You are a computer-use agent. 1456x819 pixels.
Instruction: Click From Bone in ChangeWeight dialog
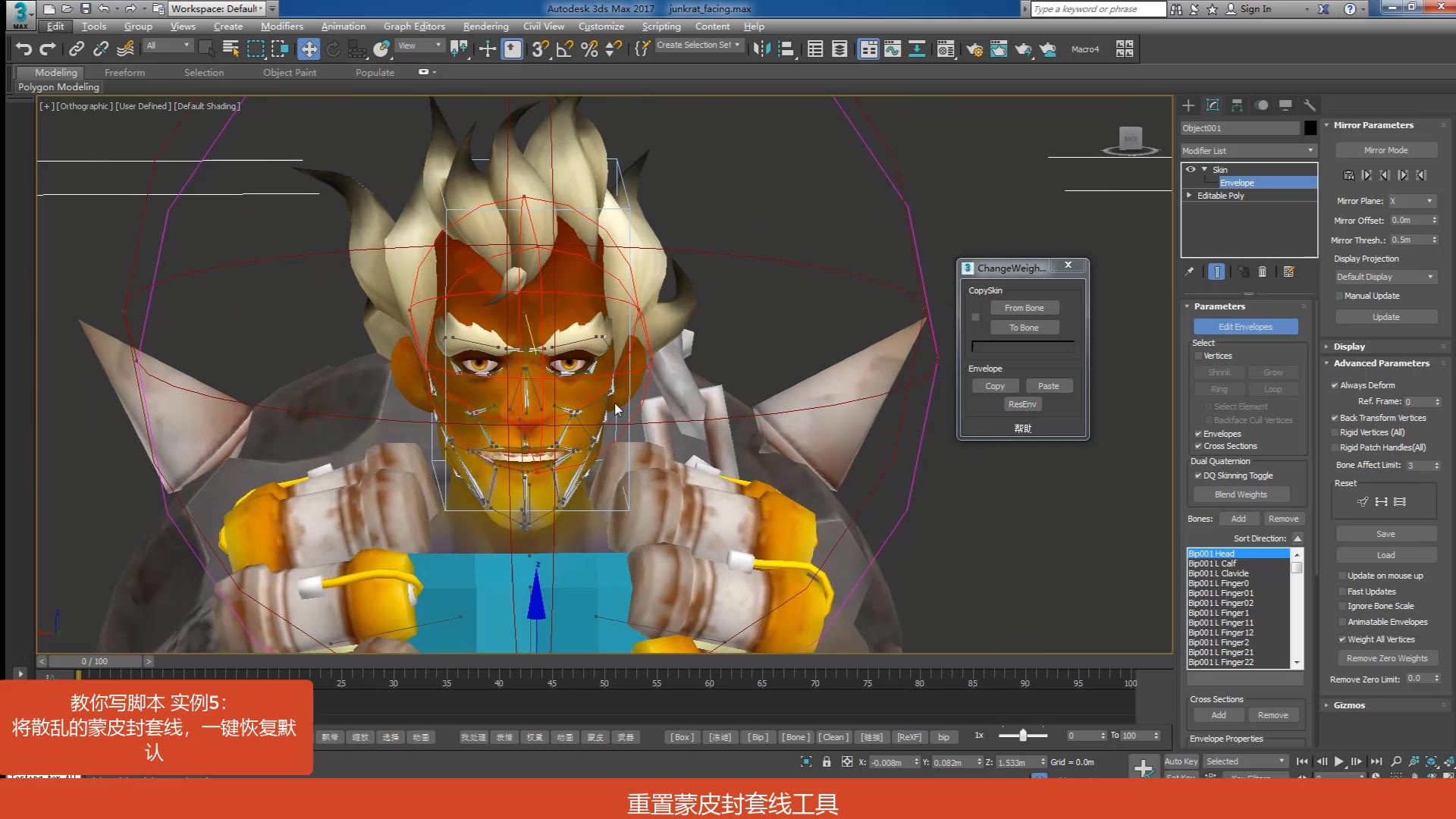pos(1024,308)
